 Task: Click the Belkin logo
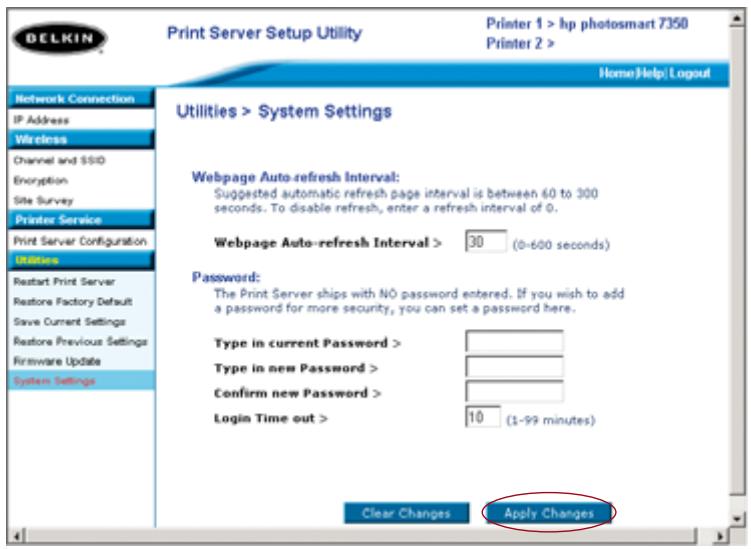(x=60, y=38)
